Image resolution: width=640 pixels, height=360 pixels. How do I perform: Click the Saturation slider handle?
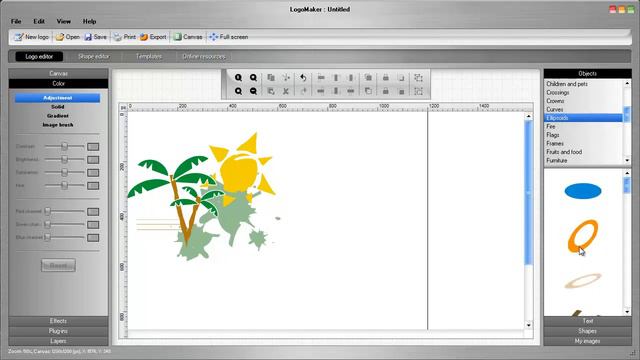coord(64,172)
